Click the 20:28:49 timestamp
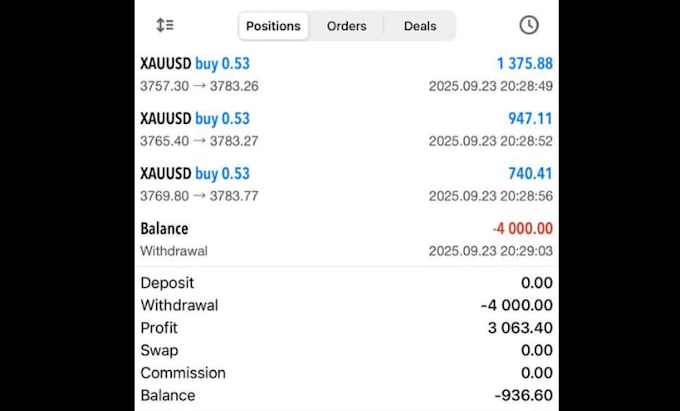 (x=491, y=86)
